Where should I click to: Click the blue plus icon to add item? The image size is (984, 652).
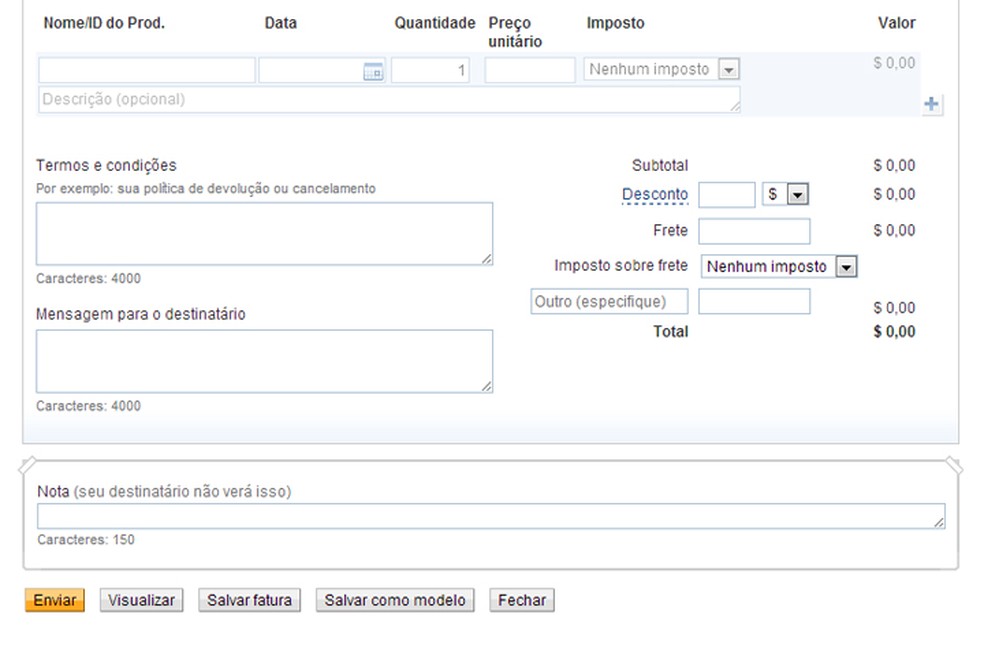click(932, 102)
